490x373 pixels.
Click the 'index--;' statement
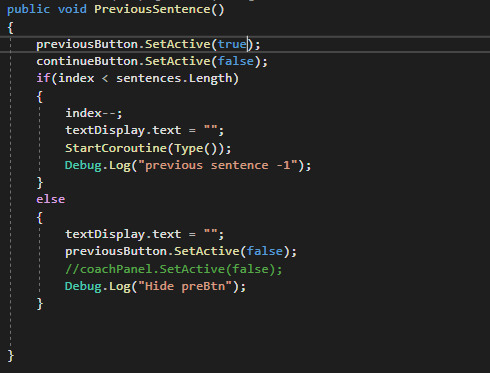click(x=94, y=113)
